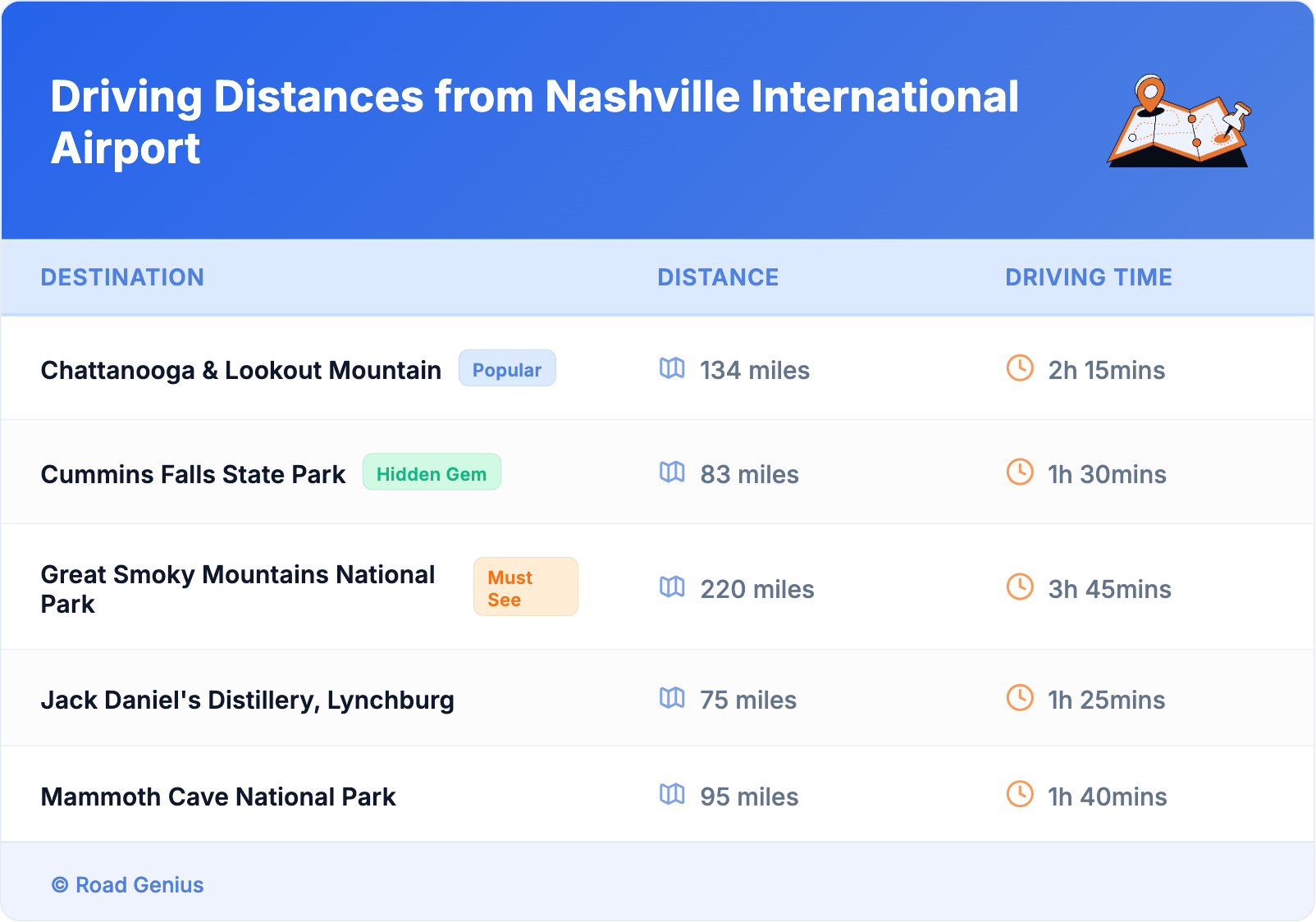
Task: Click the clock icon beside 3h 45mins
Action: 1020,587
